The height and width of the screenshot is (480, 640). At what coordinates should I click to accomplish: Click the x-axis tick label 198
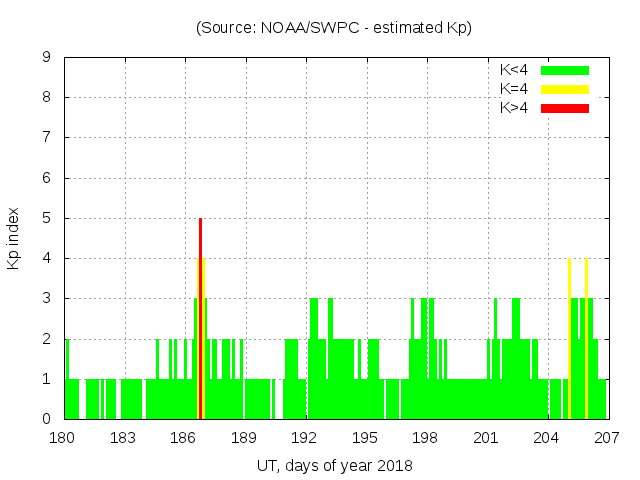point(426,438)
